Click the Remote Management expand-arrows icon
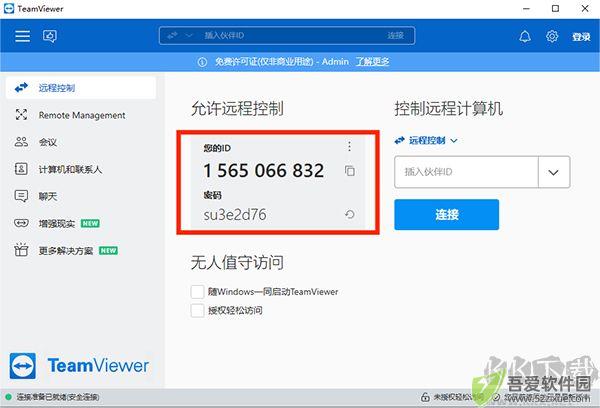Screen dimensions: 600x408 point(21,114)
